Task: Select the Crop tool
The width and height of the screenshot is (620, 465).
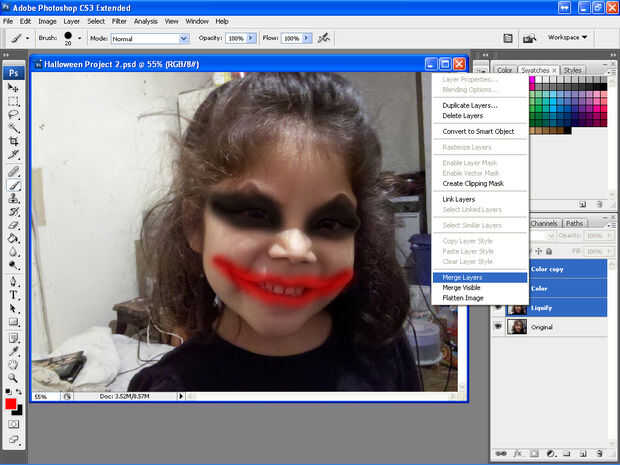Action: [x=13, y=141]
